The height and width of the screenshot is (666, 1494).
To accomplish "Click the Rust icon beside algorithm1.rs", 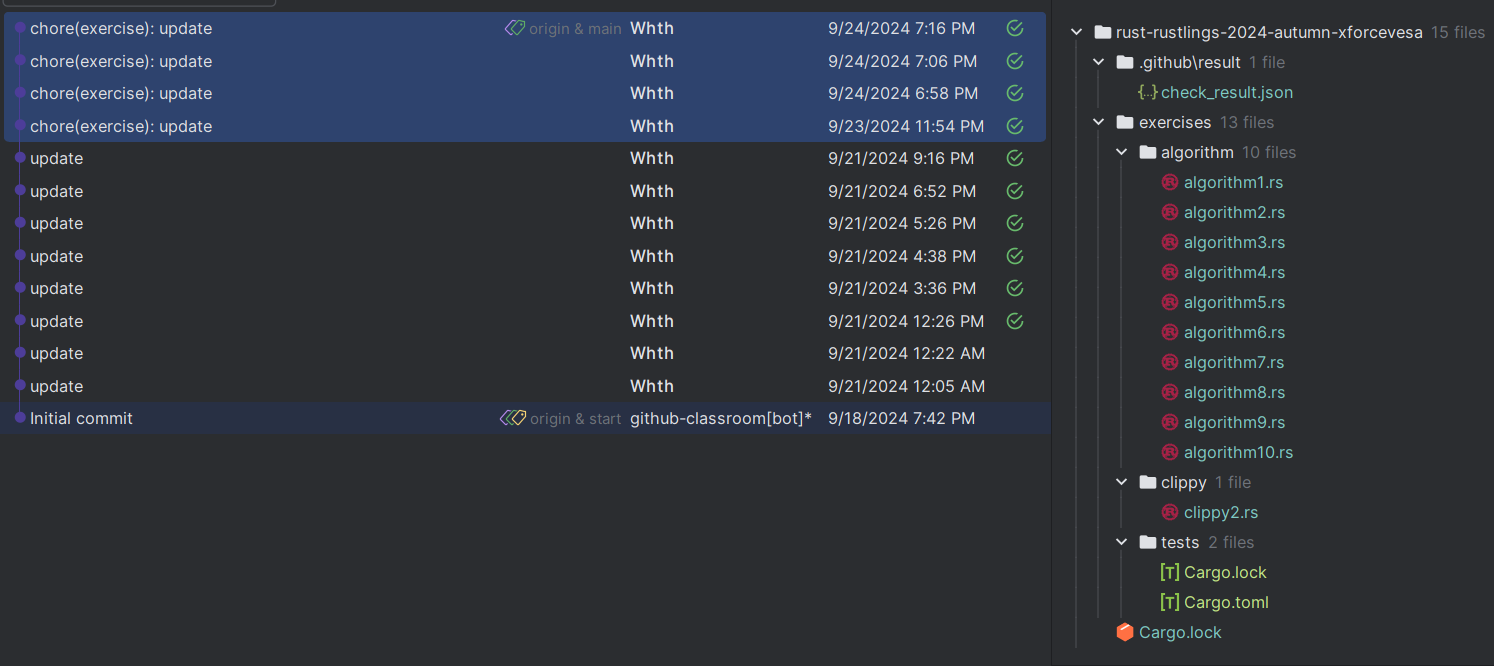I will point(1170,183).
